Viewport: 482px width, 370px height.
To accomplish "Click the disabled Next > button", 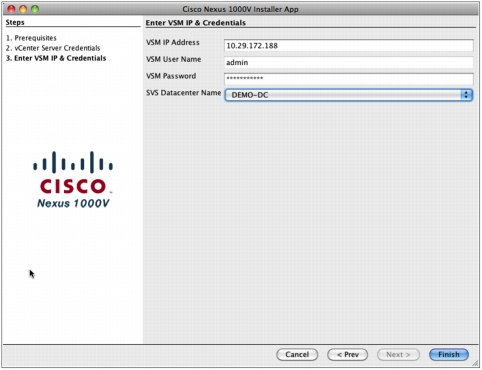I will (x=398, y=354).
